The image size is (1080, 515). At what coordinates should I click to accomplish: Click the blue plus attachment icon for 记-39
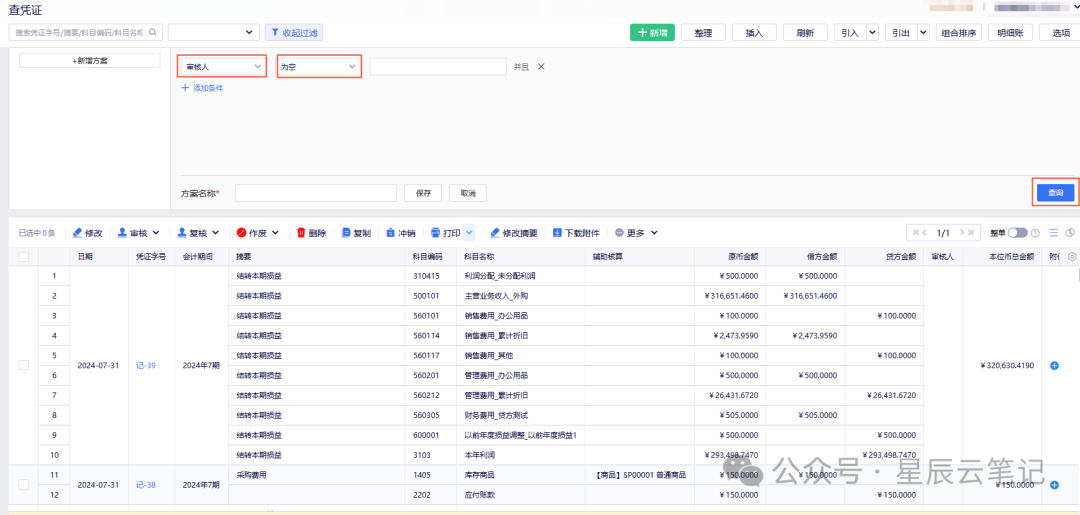(x=1054, y=366)
